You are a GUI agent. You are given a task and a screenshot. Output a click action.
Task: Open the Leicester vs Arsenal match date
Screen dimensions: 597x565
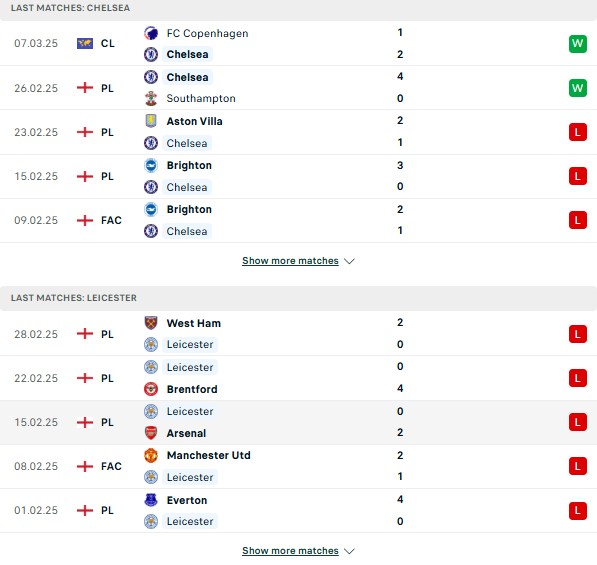coord(36,422)
